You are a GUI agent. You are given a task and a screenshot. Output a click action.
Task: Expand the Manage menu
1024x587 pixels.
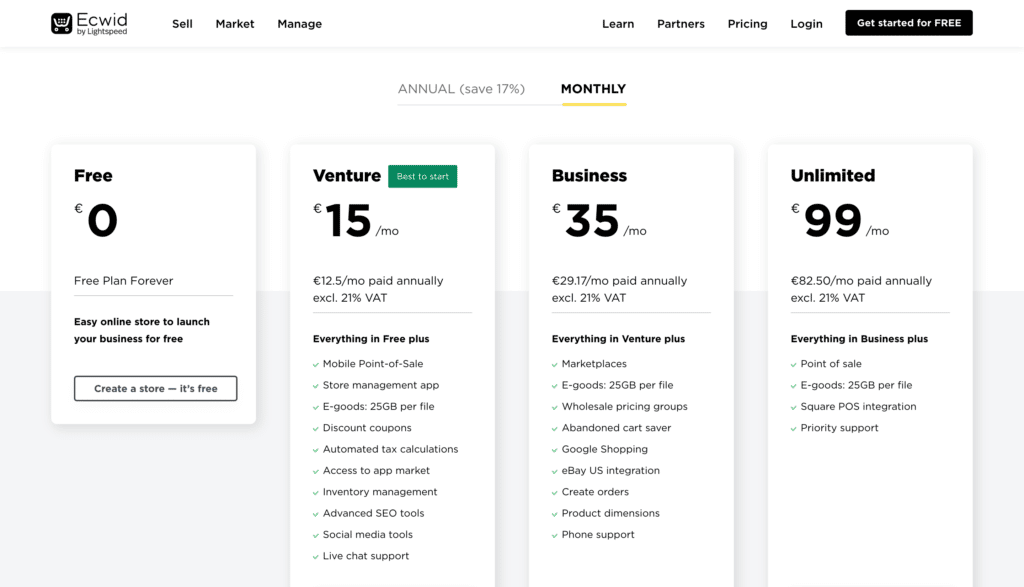click(299, 24)
